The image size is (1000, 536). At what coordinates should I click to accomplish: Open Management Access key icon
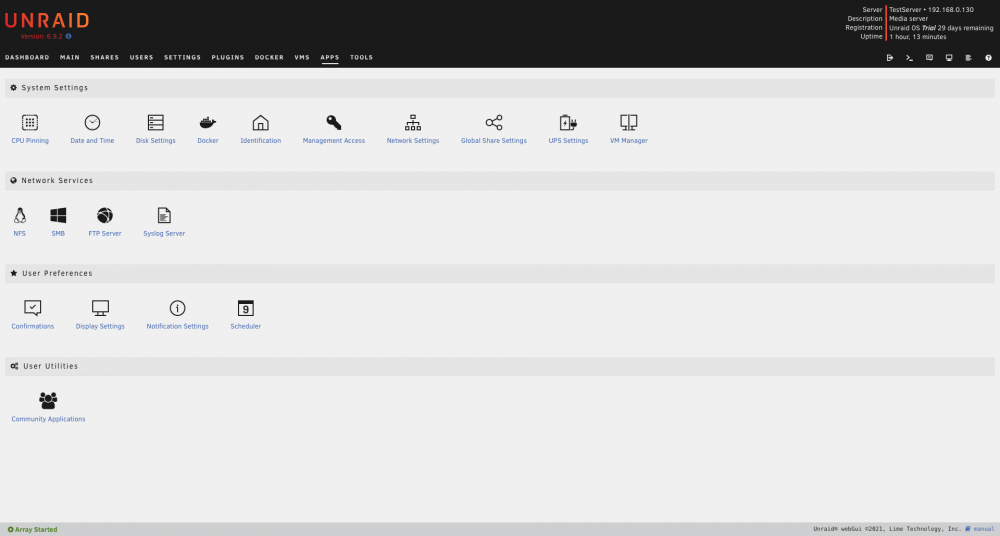point(334,123)
